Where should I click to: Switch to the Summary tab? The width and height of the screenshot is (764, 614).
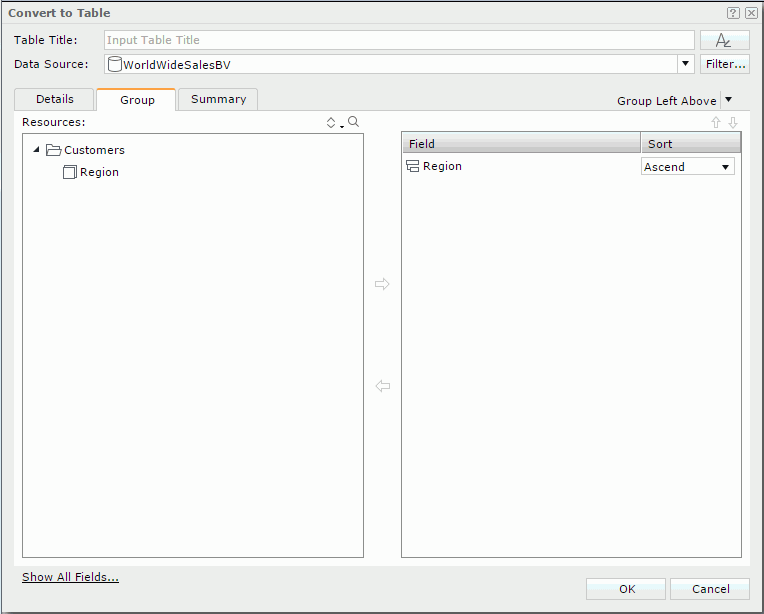pos(218,99)
